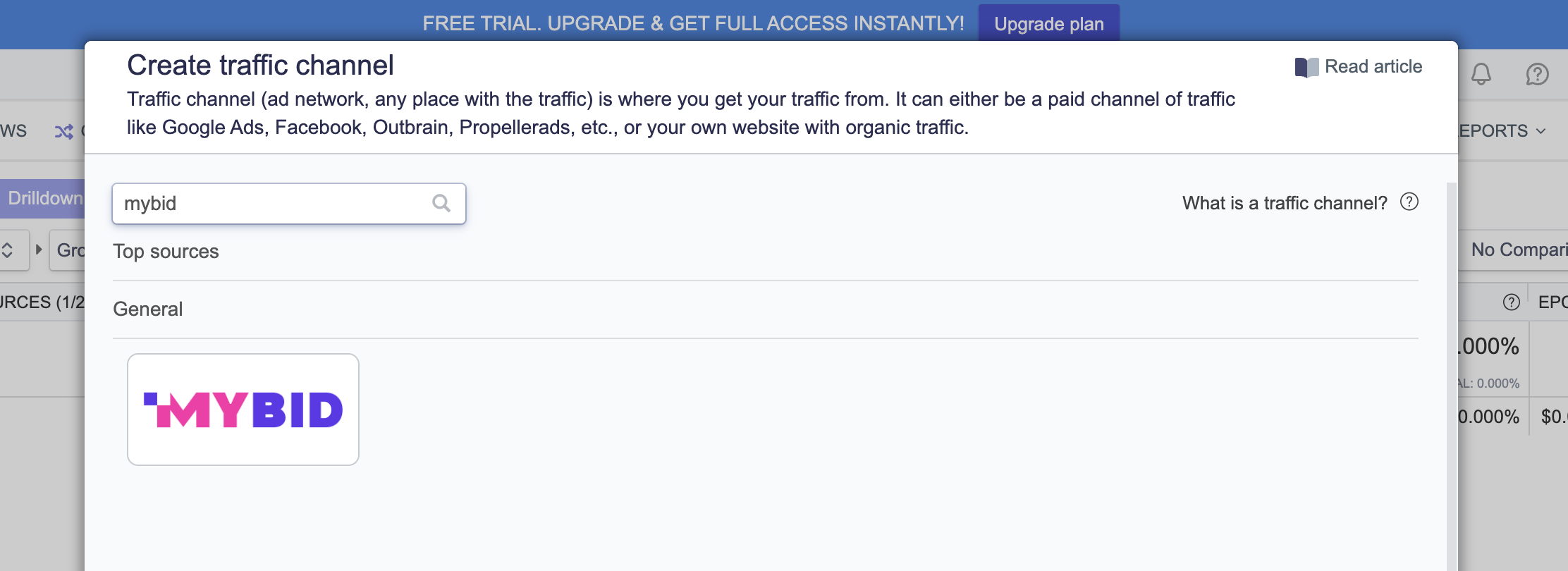Open the help question mark in header
This screenshot has width=1568, height=571.
pyautogui.click(x=1537, y=74)
